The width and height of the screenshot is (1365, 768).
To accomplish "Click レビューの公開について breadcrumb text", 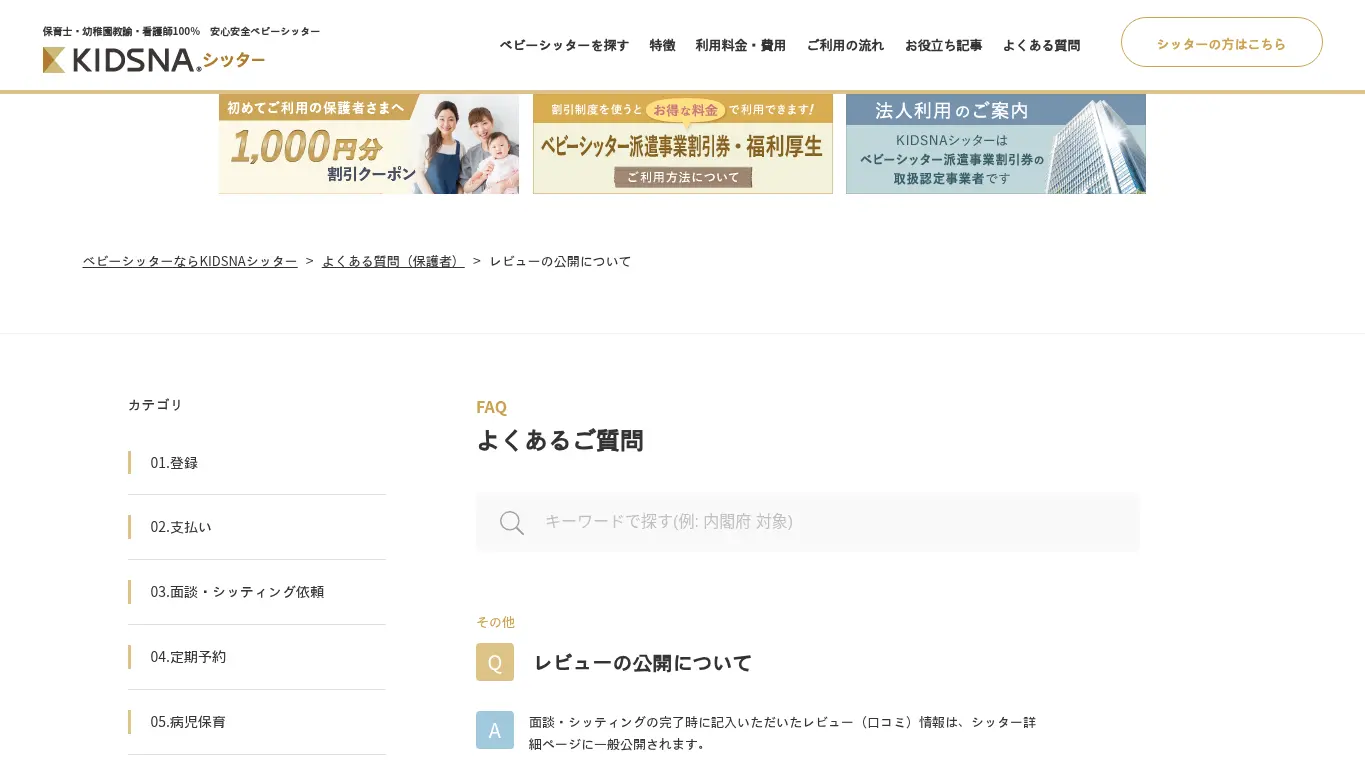I will pos(561,261).
